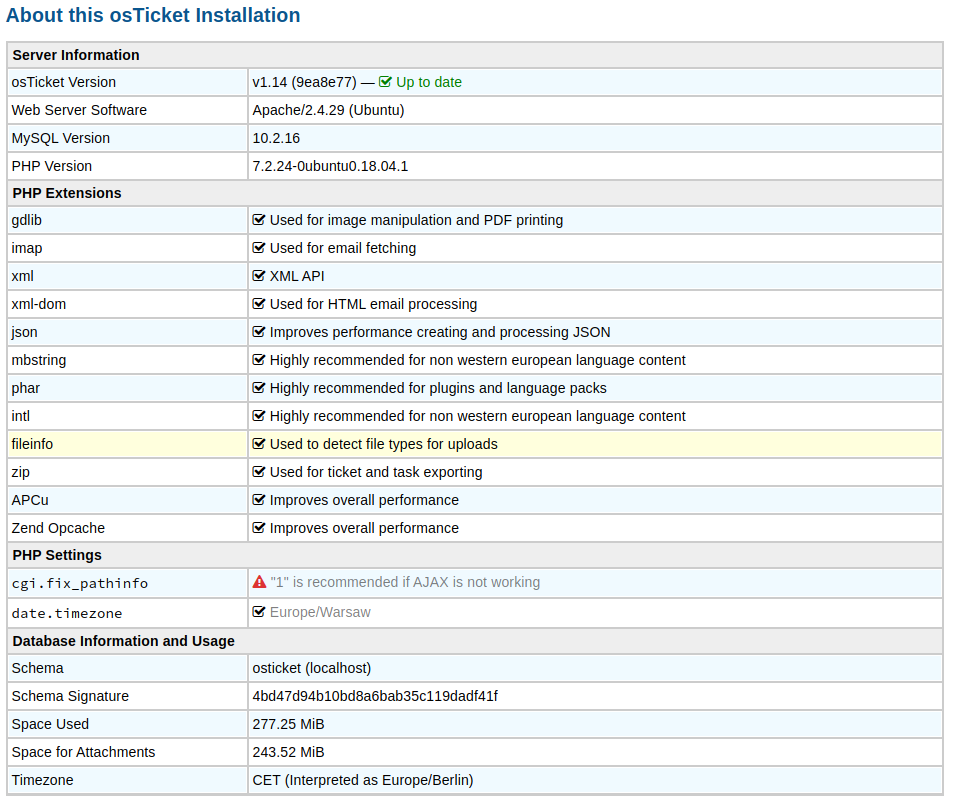The height and width of the screenshot is (811, 953).
Task: Click Used for ticket and task exporting
Action: tap(376, 472)
